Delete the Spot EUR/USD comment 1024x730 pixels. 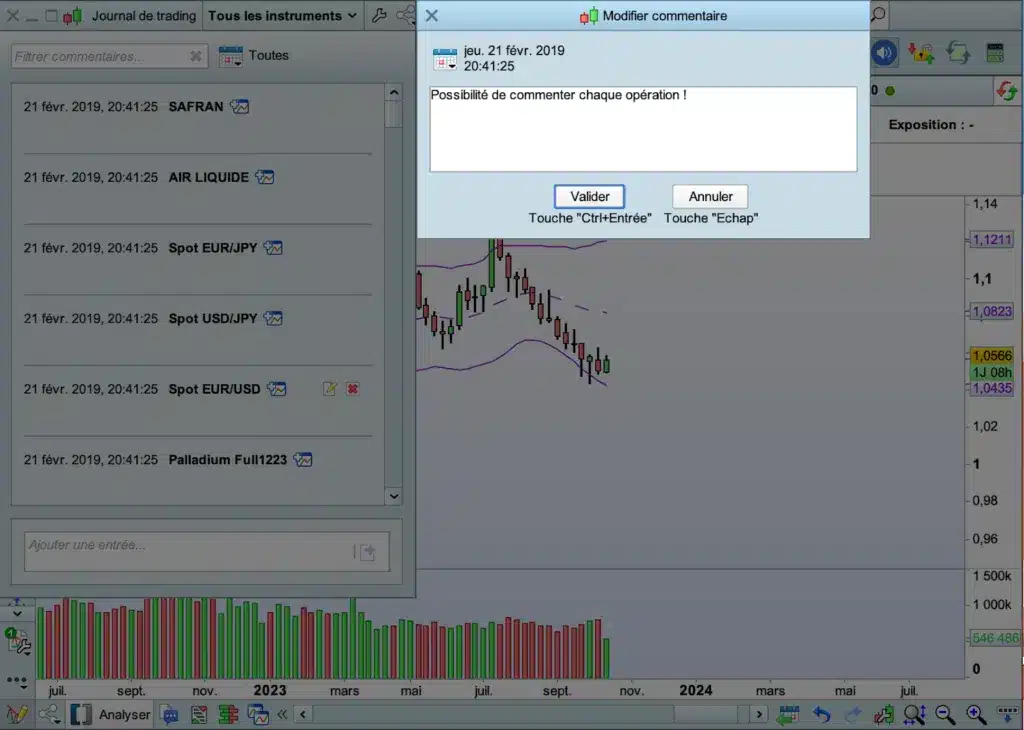point(352,389)
